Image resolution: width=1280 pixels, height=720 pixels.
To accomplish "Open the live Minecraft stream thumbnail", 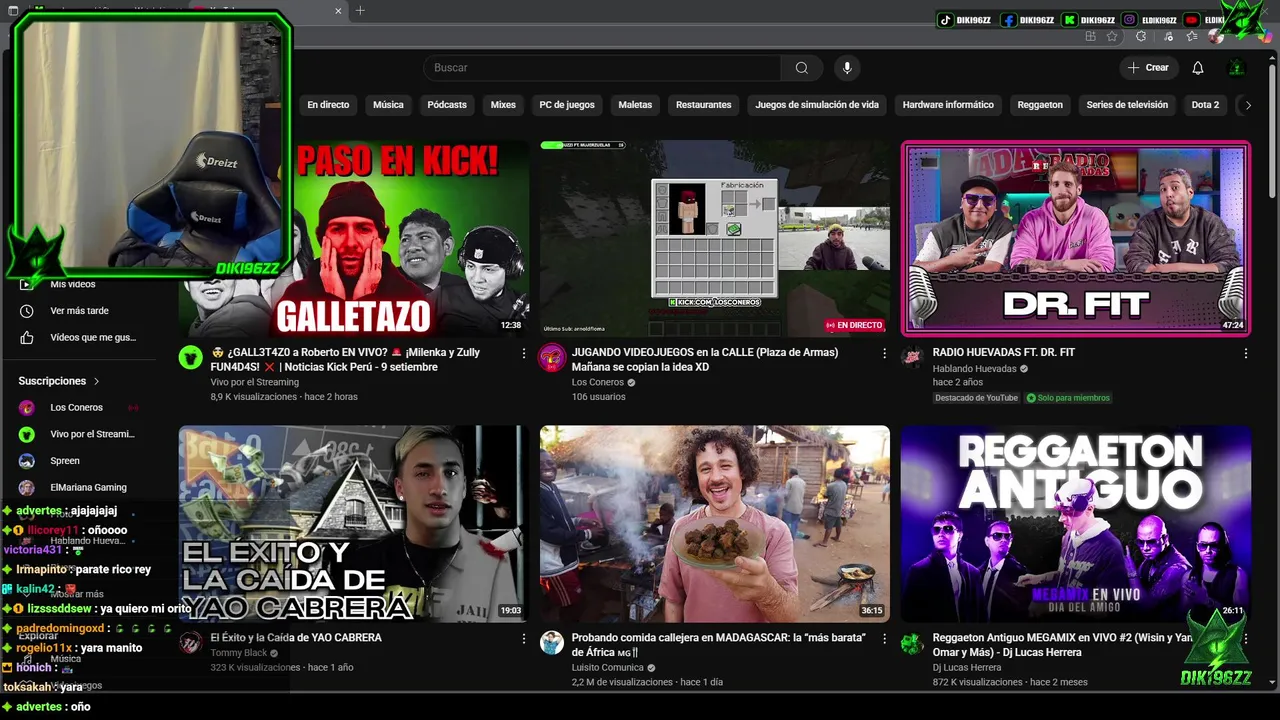I will coord(714,238).
